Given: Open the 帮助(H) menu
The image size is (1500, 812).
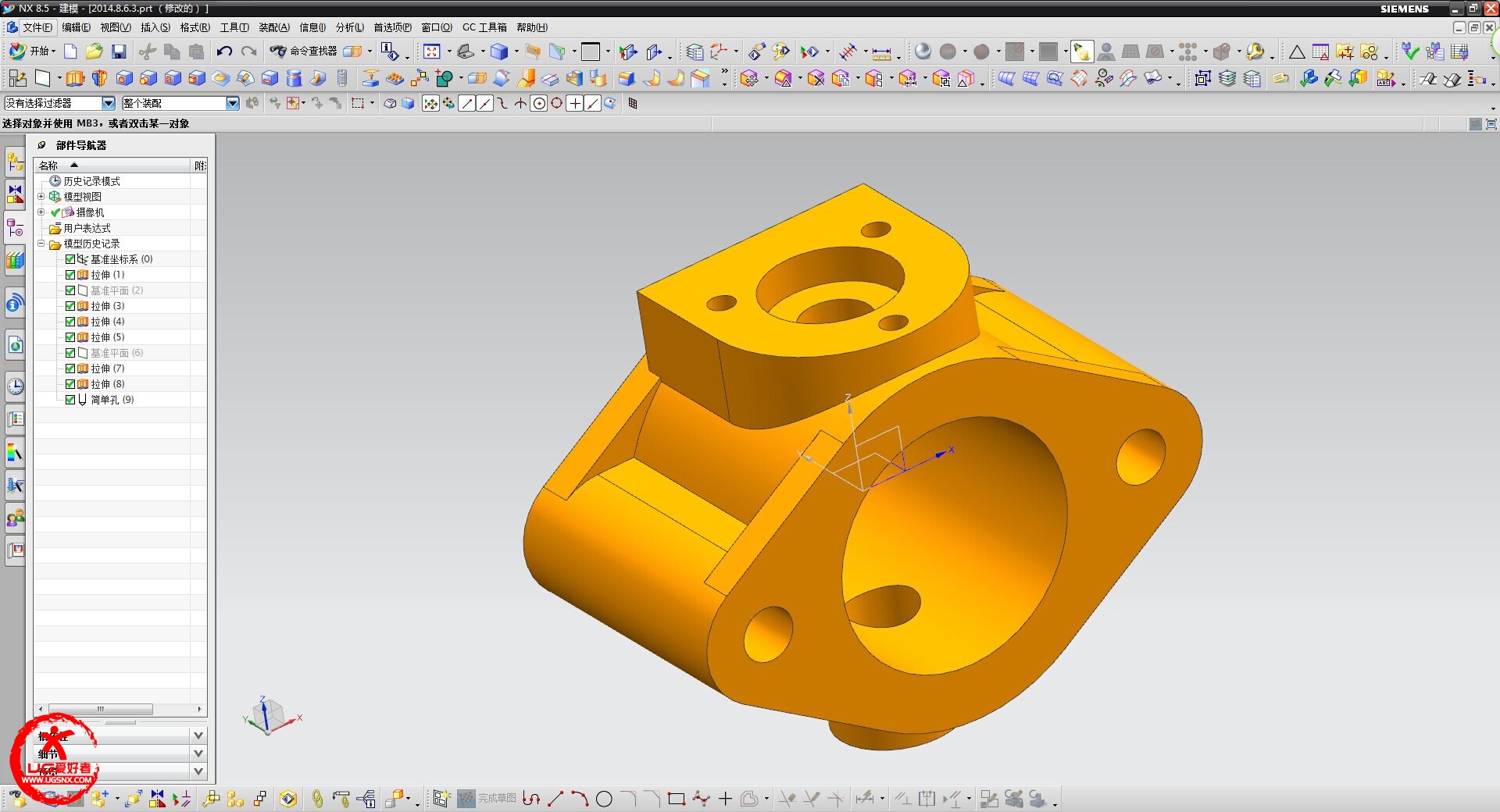Looking at the screenshot, I should coord(532,27).
